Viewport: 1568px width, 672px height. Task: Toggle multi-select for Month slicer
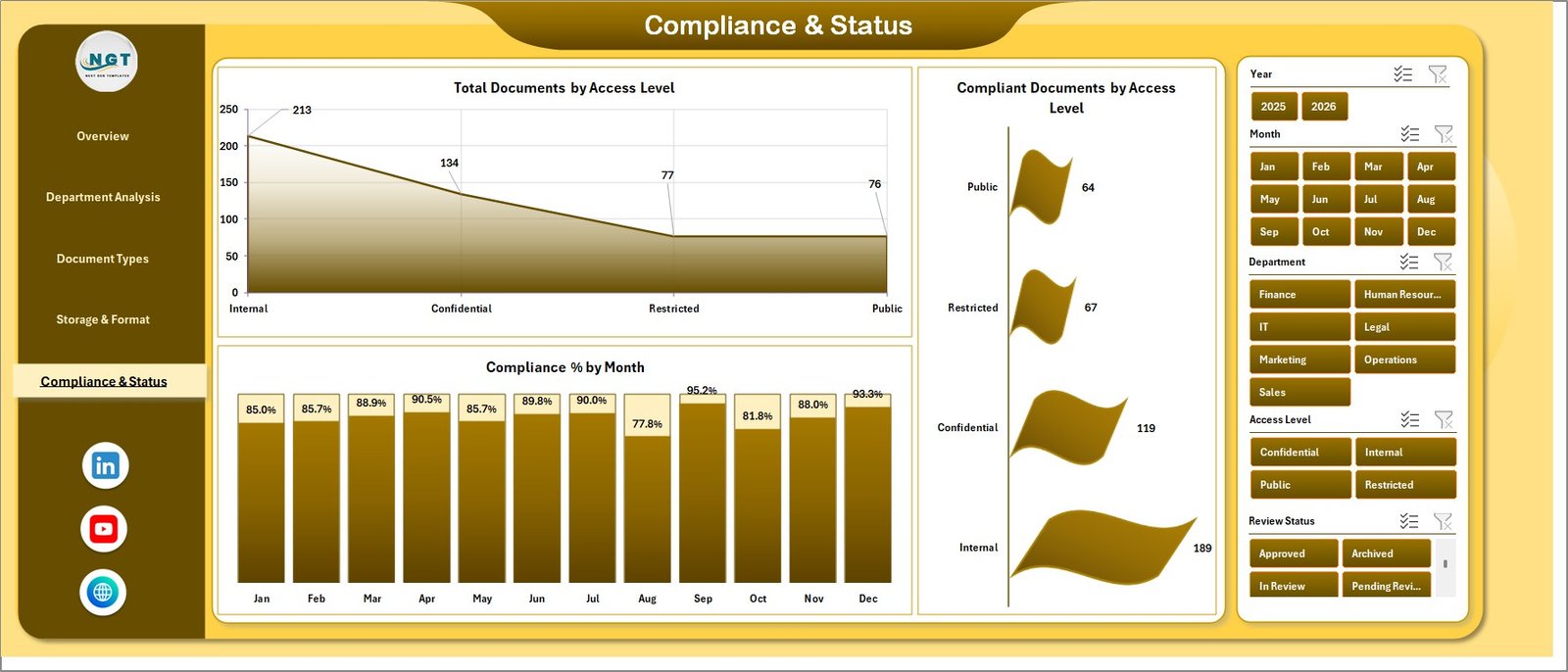[x=1410, y=134]
